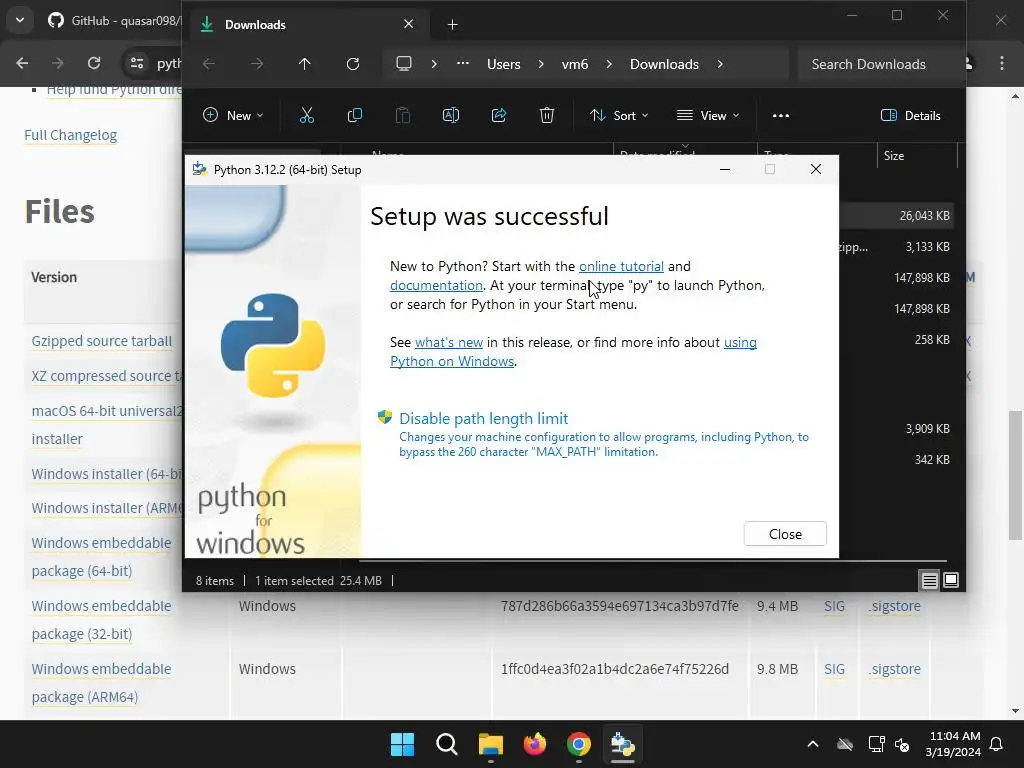
Task: Click the Rename icon in Explorer toolbar
Action: 451,116
